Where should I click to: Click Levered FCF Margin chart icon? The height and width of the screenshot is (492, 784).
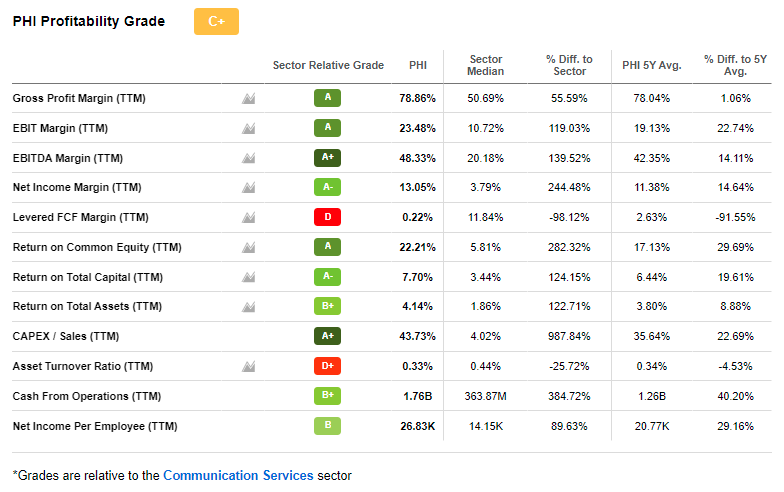[x=248, y=217]
